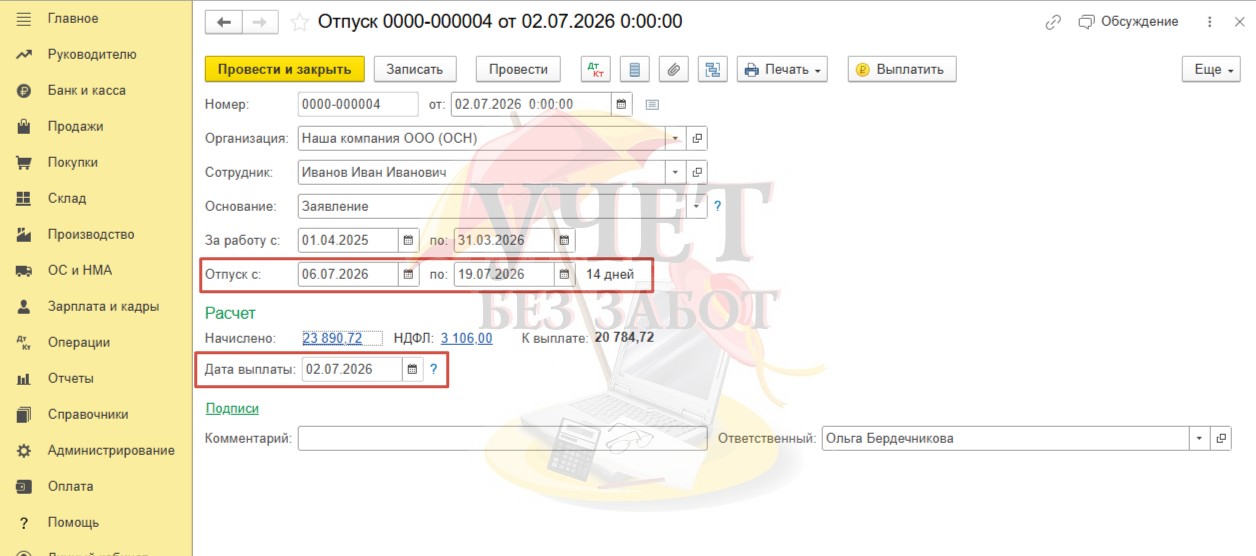Viewport: 1256px width, 556px height.
Task: Go to the Продажи section
Action: (x=76, y=127)
